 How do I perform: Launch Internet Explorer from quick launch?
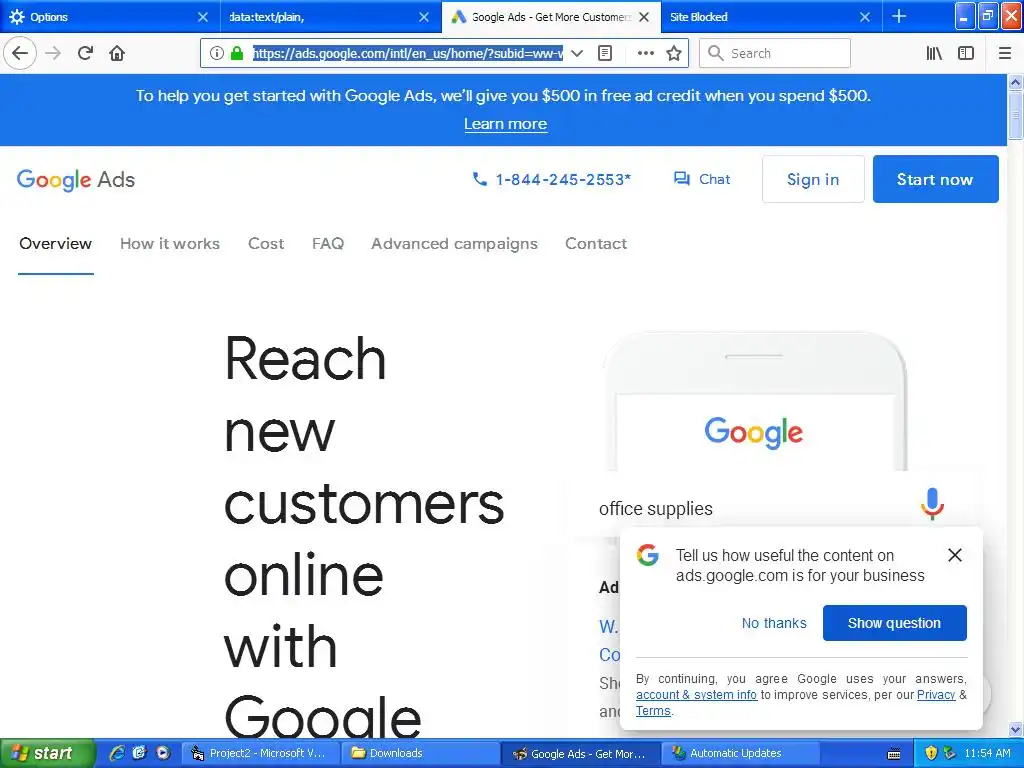point(117,753)
